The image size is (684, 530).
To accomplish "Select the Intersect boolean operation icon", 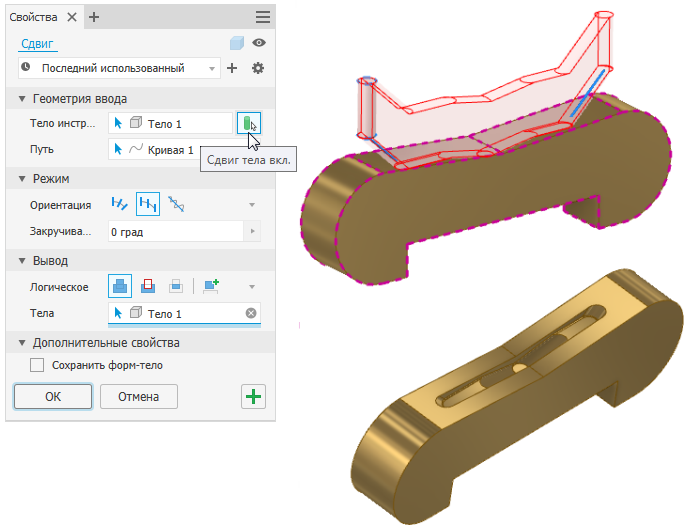I will pyautogui.click(x=176, y=286).
